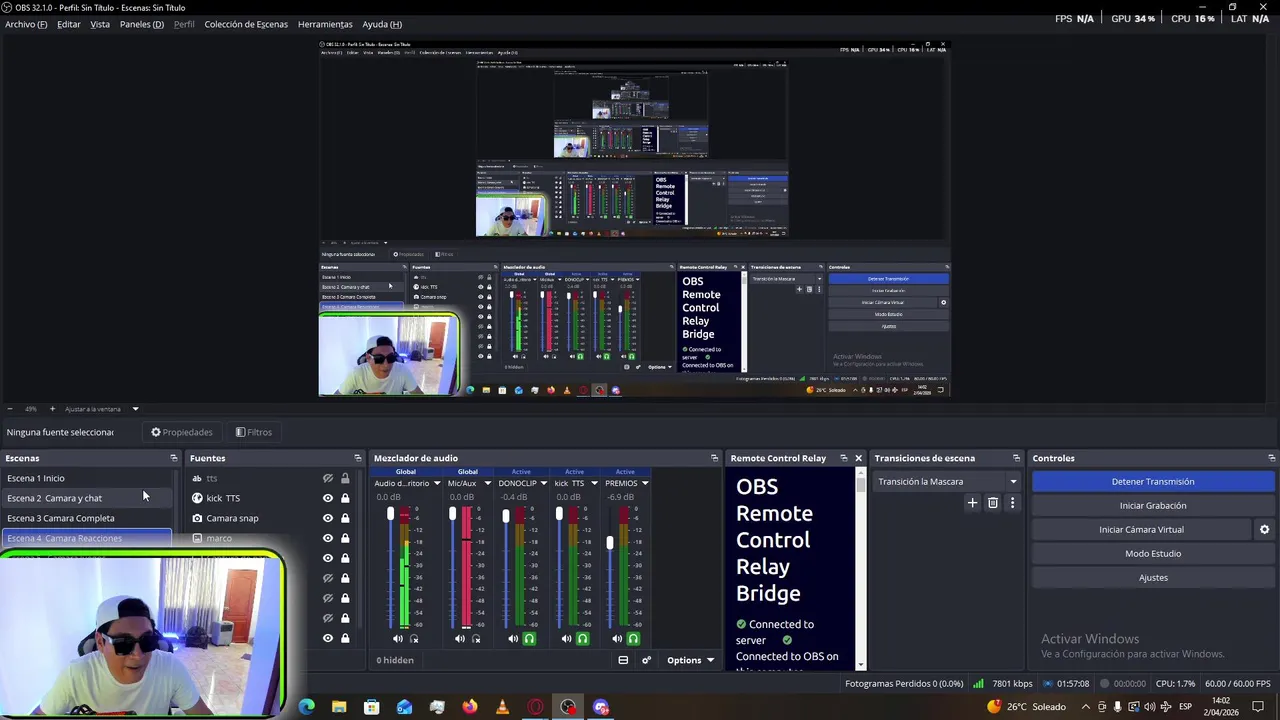Screen dimensions: 1280x720
Task: Click the Iniciar Grabación button
Action: point(1153,506)
